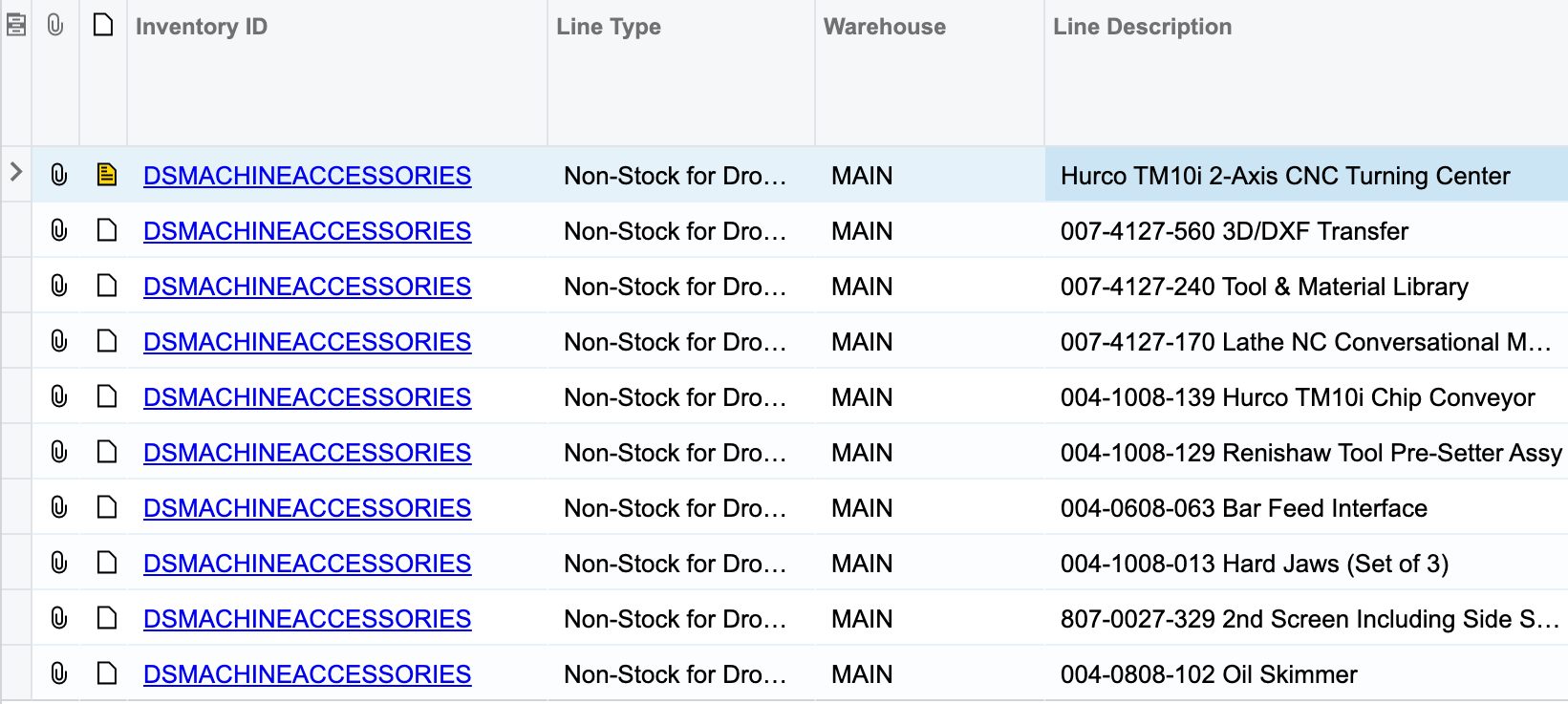Click Line Type cell in Hard Jaws row
1568x704 pixels.
681,563
